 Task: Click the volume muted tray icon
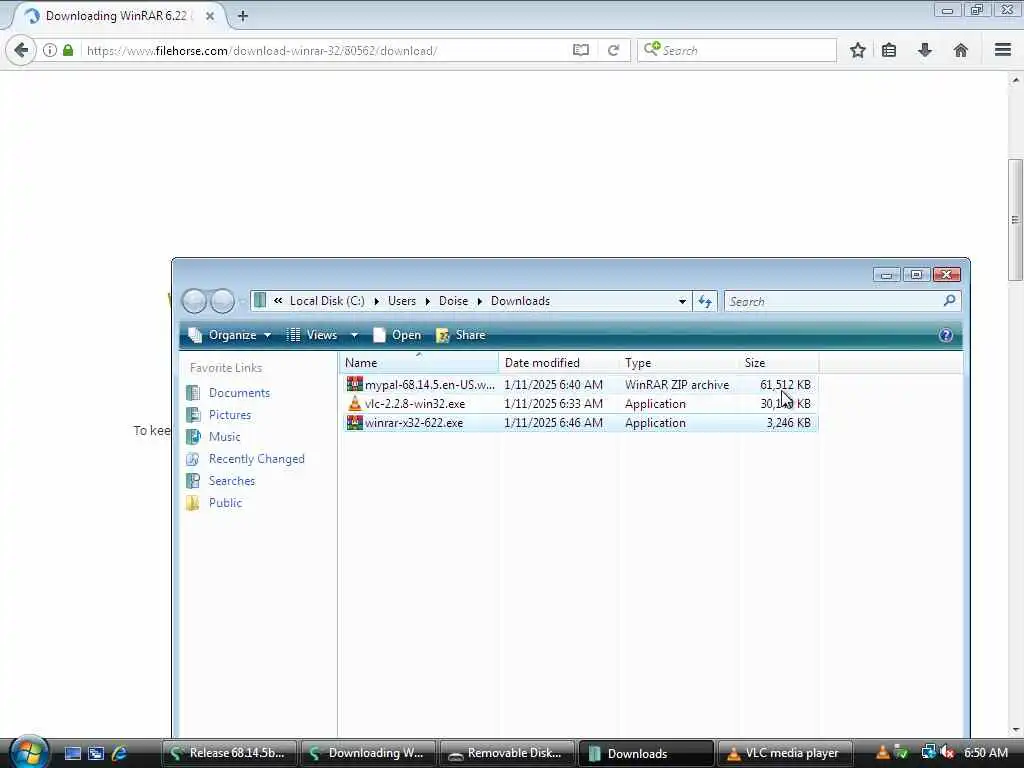point(948,753)
